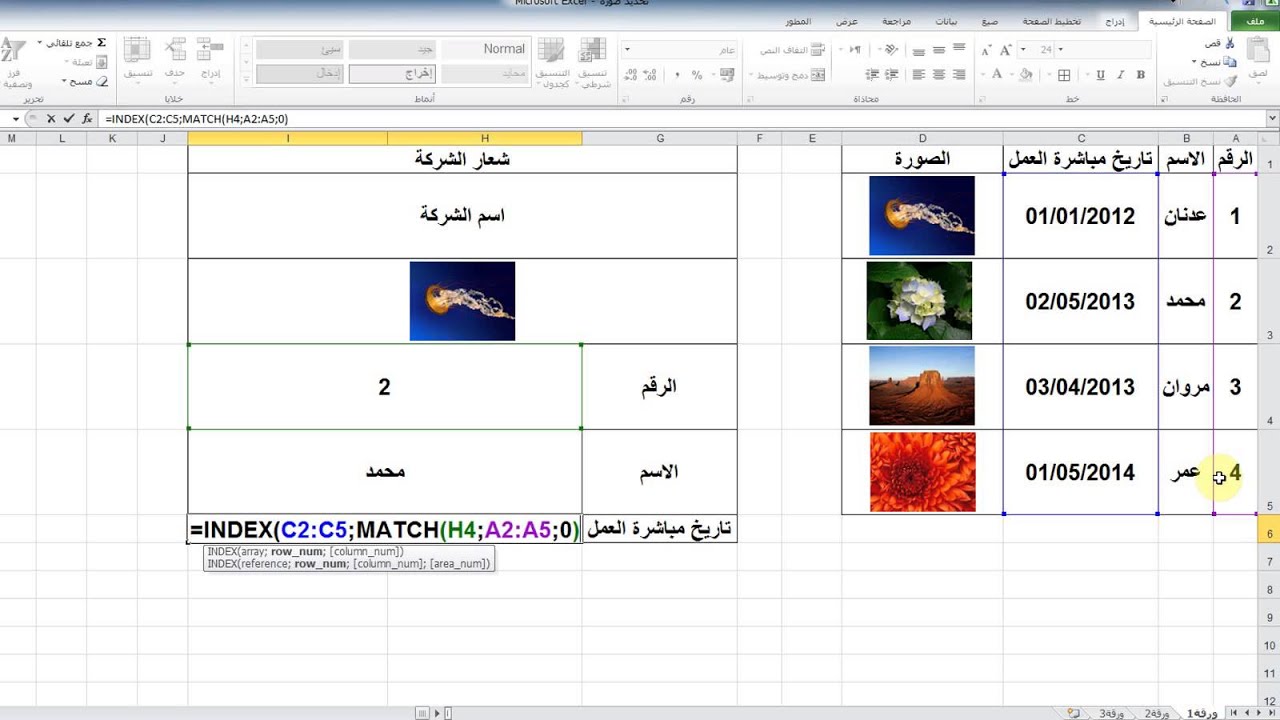Toggle underline formatting (U)
This screenshot has width=1280, height=720.
point(1100,75)
